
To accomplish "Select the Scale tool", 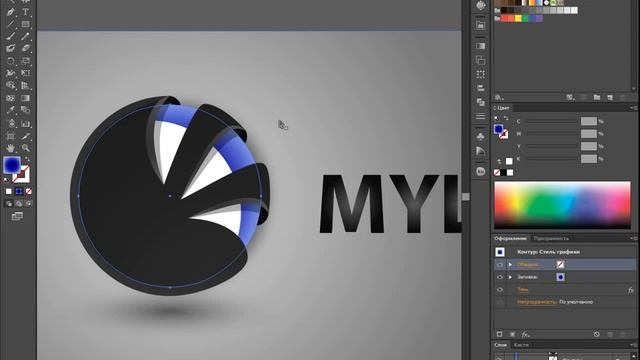I will click(x=25, y=61).
